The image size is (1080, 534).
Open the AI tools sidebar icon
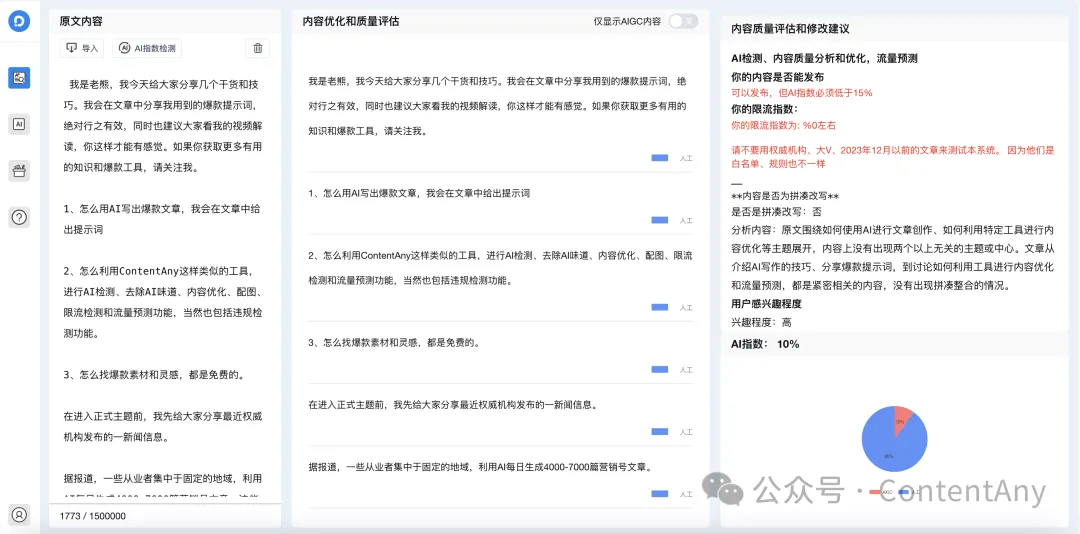point(19,124)
